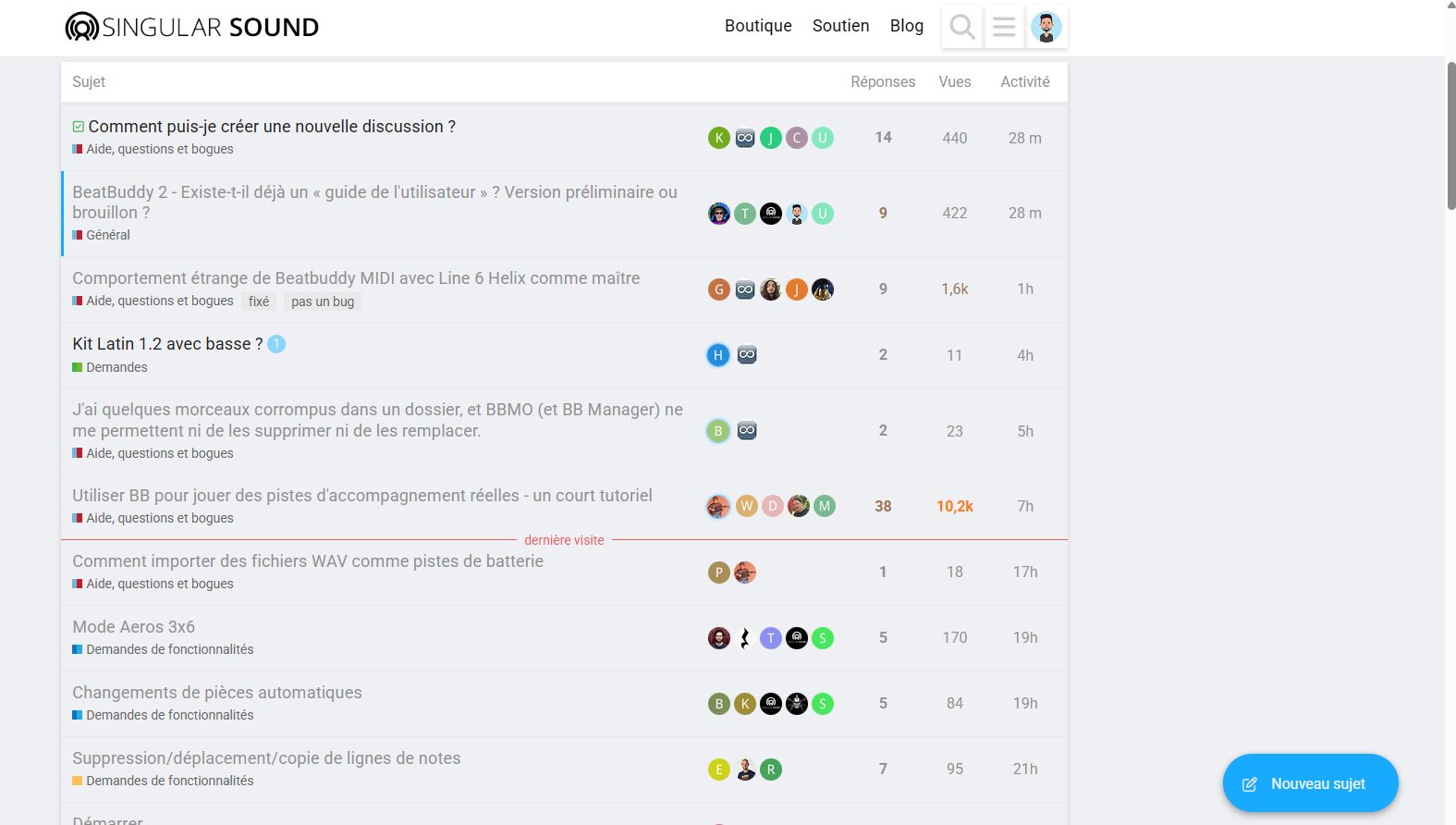The height and width of the screenshot is (825, 1456).
Task: Click the solved checkmark on first topic
Action: click(x=79, y=127)
